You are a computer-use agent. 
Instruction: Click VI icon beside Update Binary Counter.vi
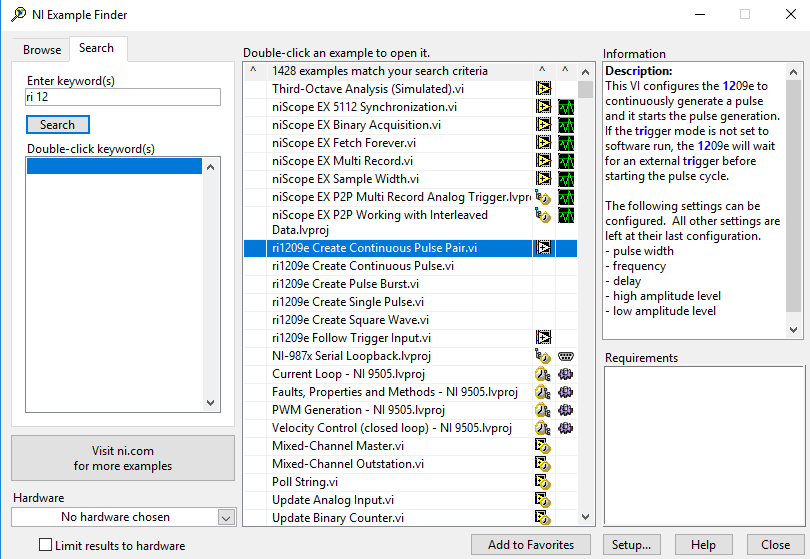tap(543, 518)
